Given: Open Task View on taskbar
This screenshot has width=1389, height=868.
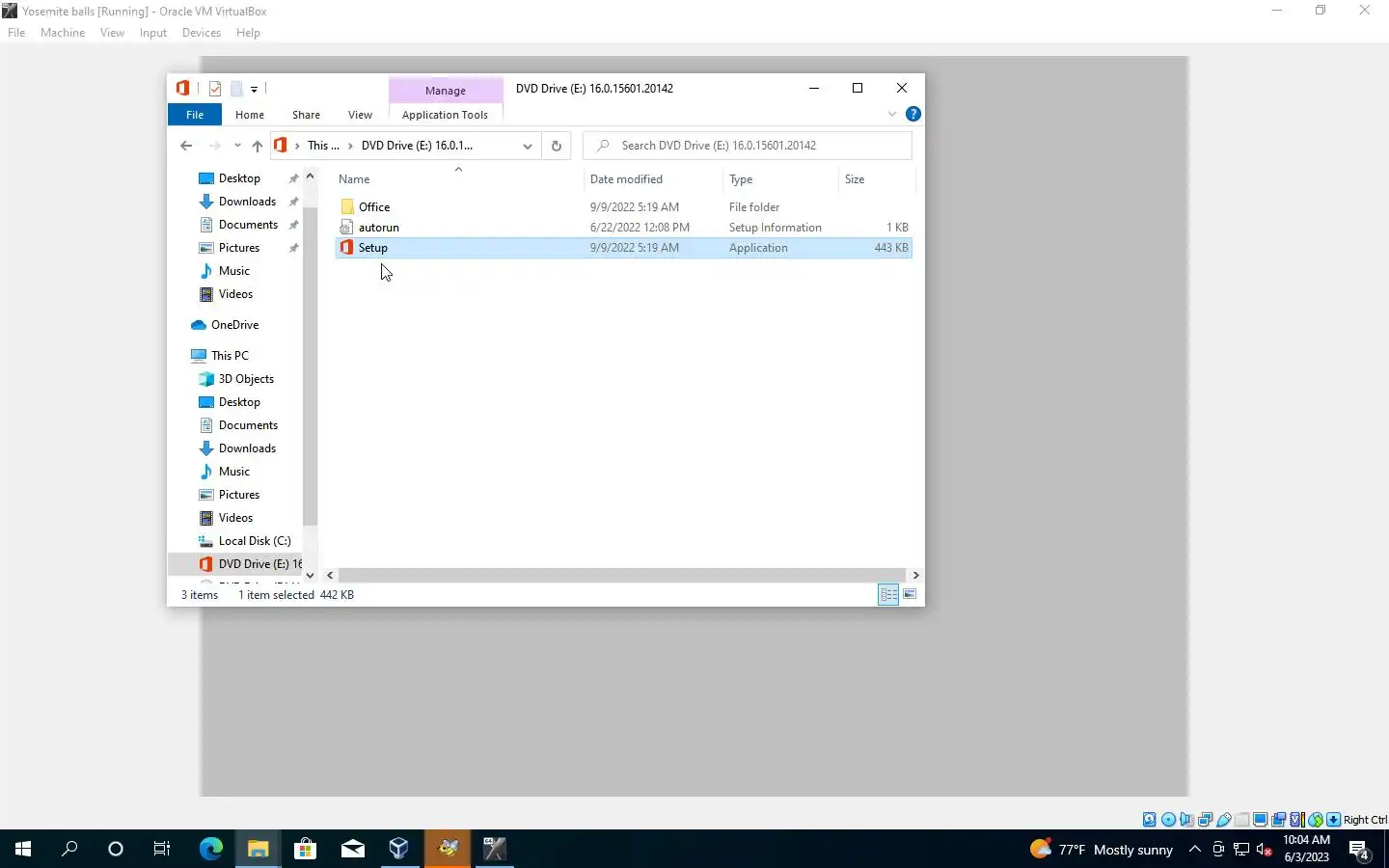Looking at the screenshot, I should pyautogui.click(x=162, y=849).
